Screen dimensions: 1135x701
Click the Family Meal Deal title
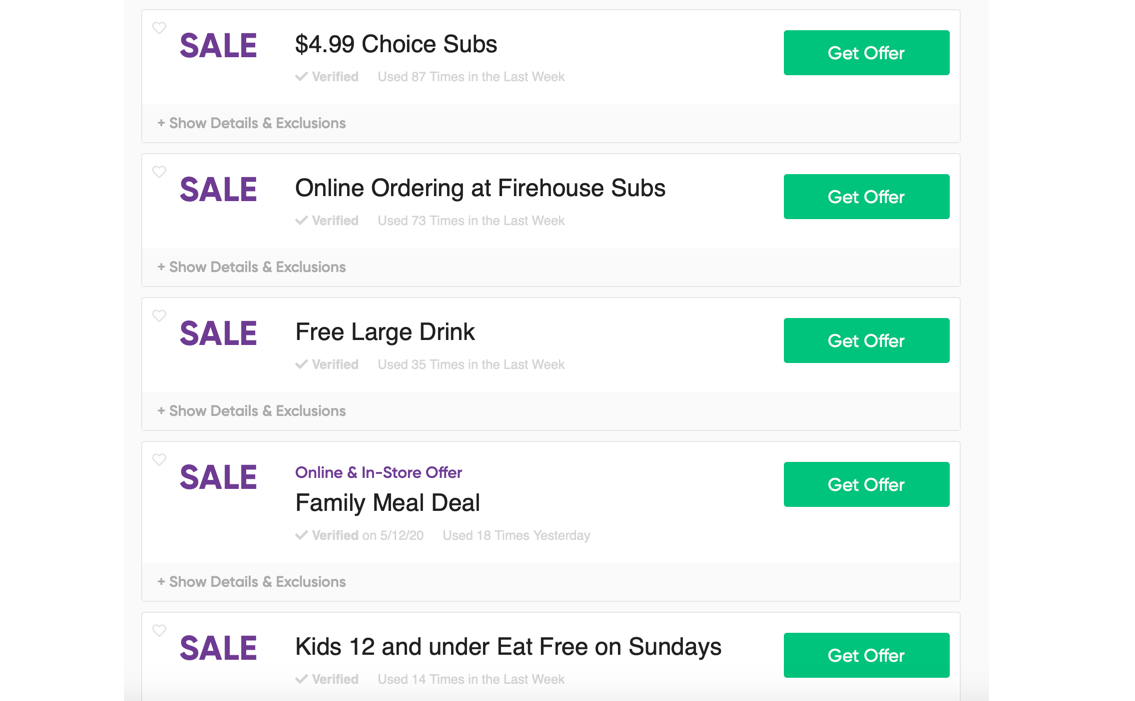point(388,503)
